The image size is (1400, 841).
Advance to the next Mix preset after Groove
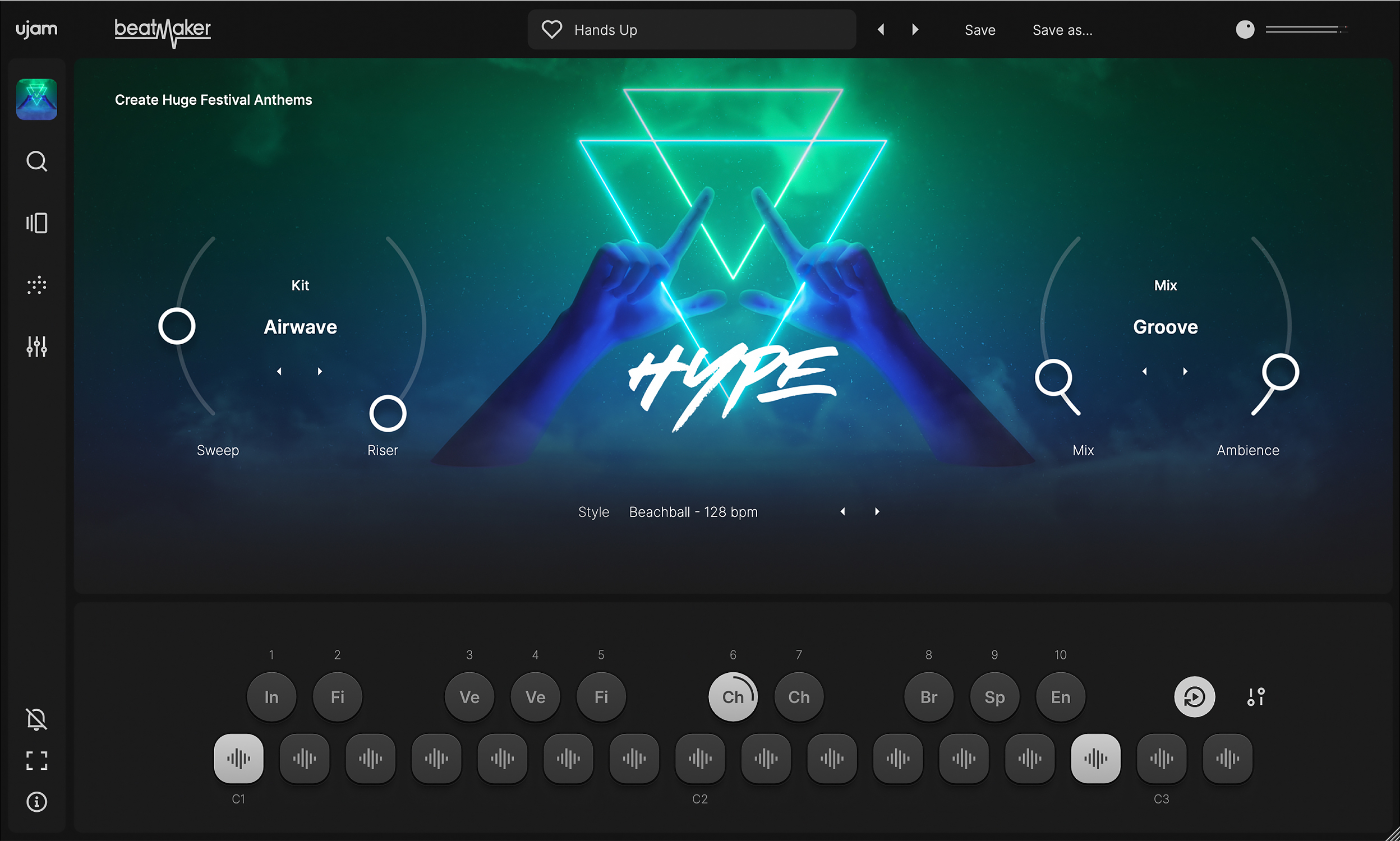coord(1185,371)
